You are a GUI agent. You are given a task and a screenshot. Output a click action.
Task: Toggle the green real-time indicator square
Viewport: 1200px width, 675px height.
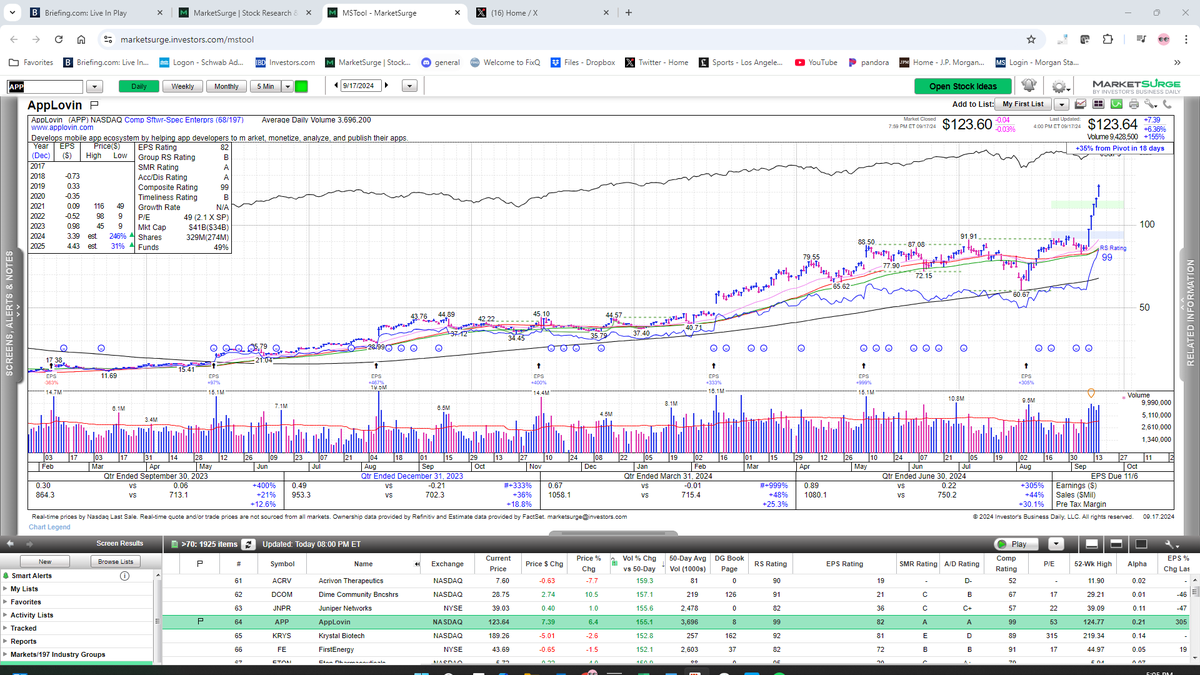pos(301,86)
